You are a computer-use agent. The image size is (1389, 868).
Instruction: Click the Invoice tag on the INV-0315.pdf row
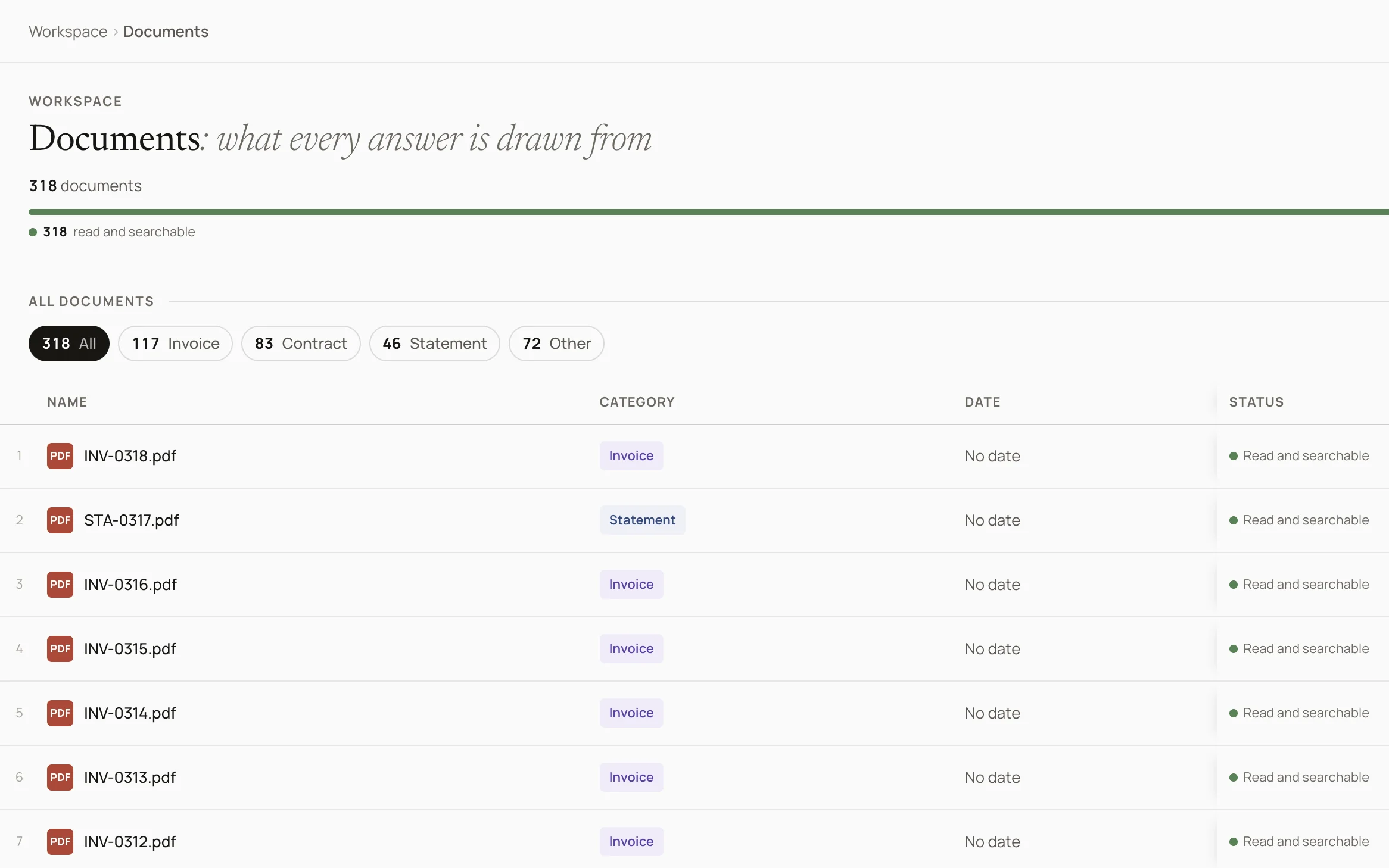coord(631,649)
